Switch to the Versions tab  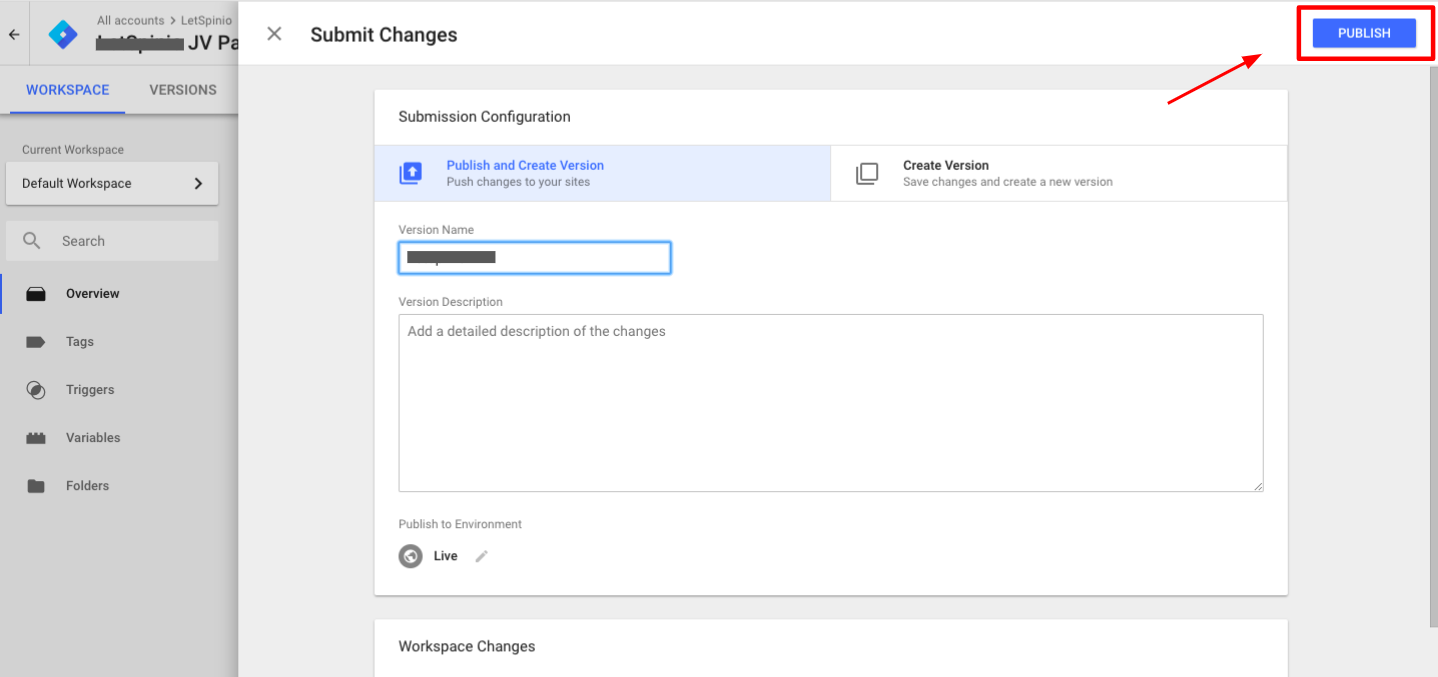183,90
